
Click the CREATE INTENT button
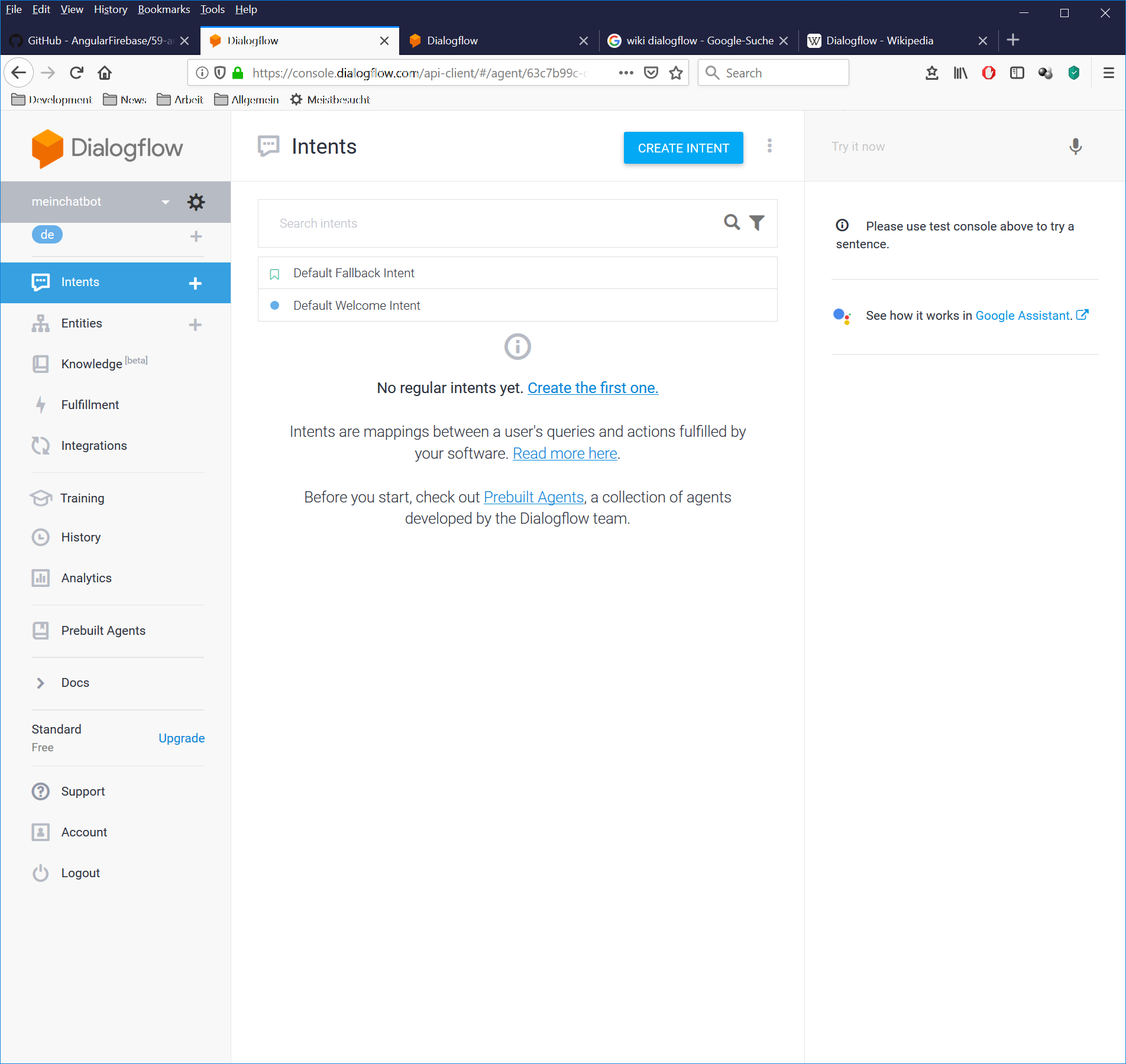(x=683, y=148)
